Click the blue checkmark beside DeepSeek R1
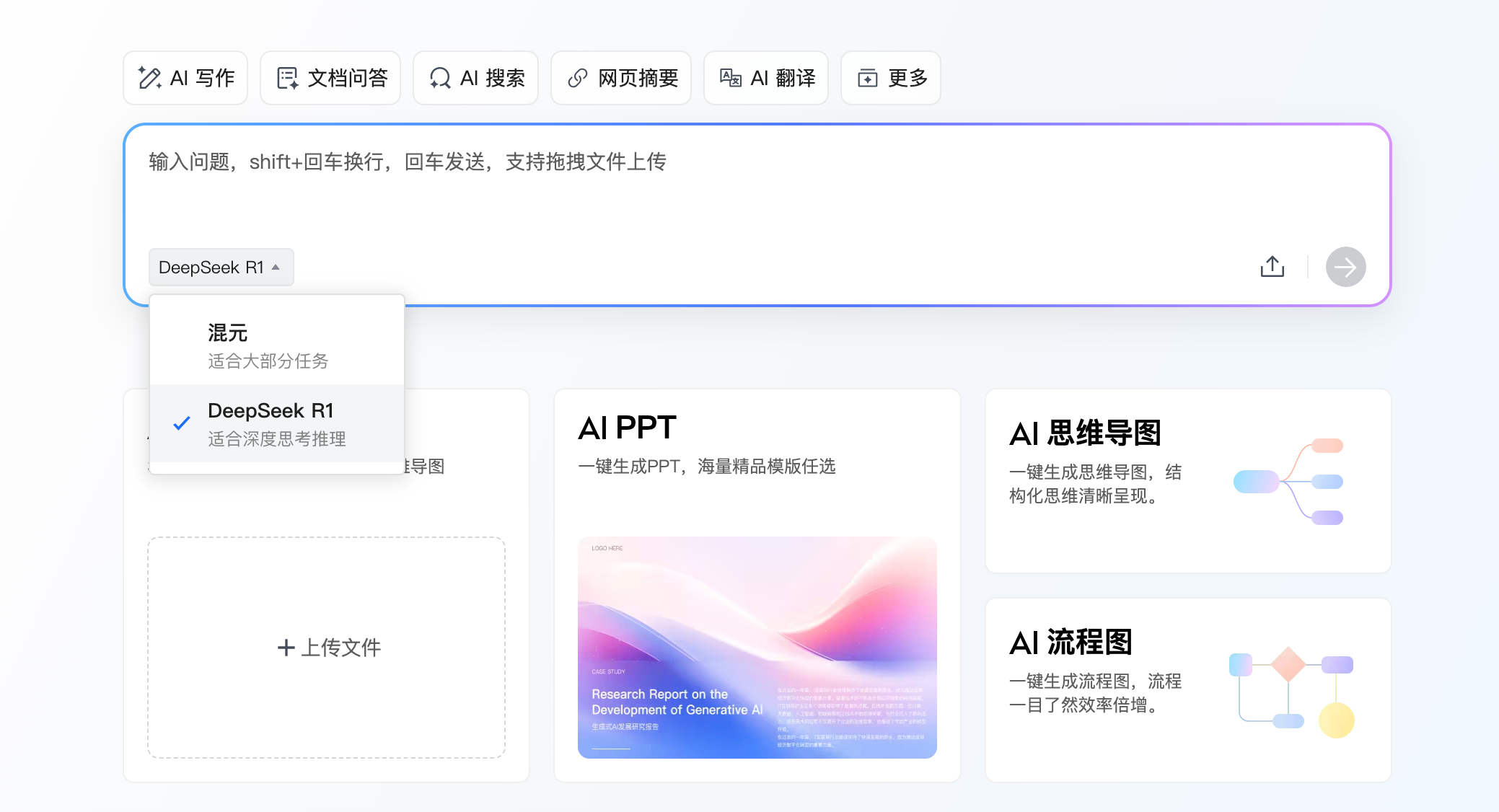Image resolution: width=1499 pixels, height=812 pixels. 182,423
